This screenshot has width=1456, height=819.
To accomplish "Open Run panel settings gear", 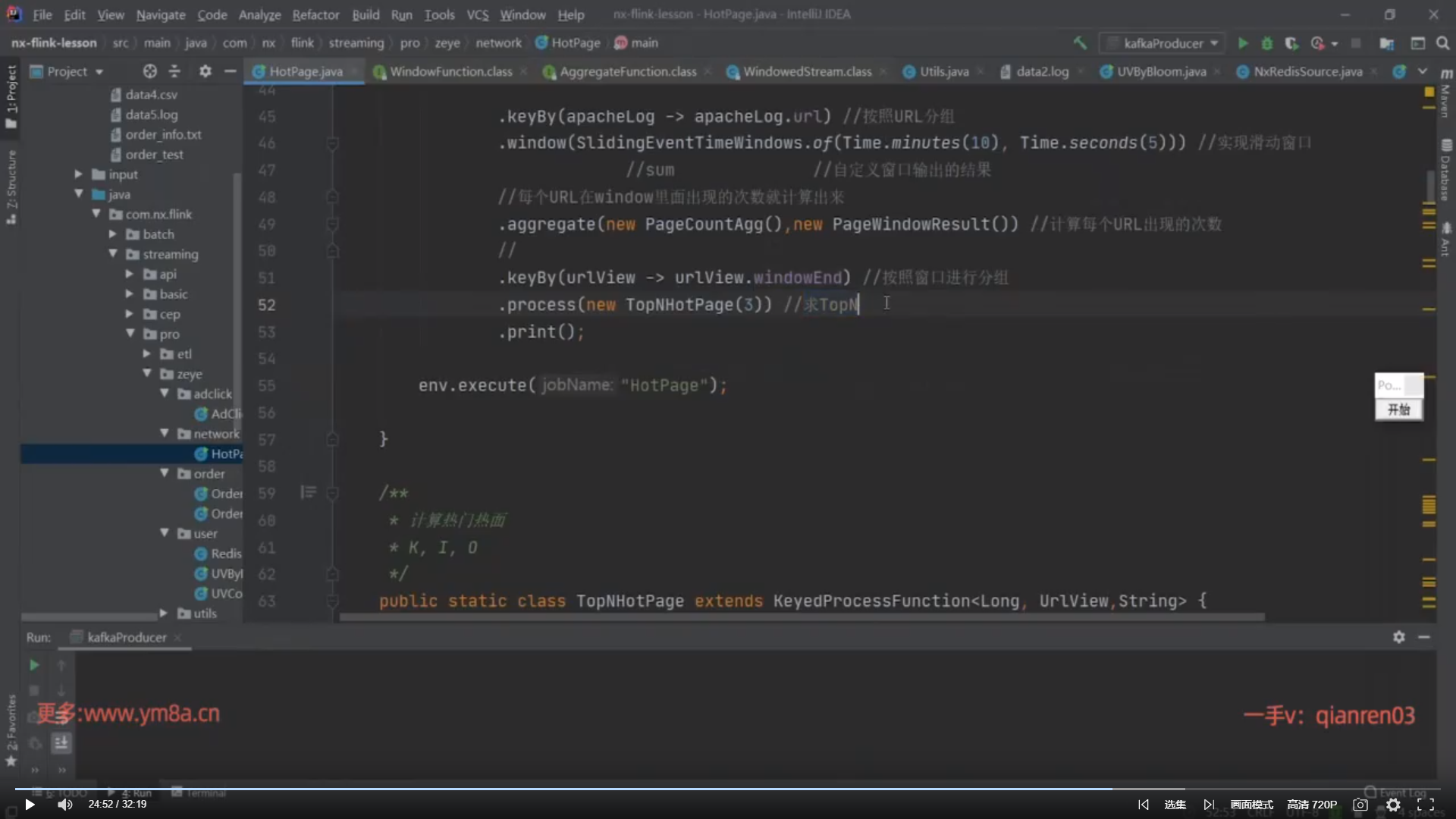I will [1398, 637].
